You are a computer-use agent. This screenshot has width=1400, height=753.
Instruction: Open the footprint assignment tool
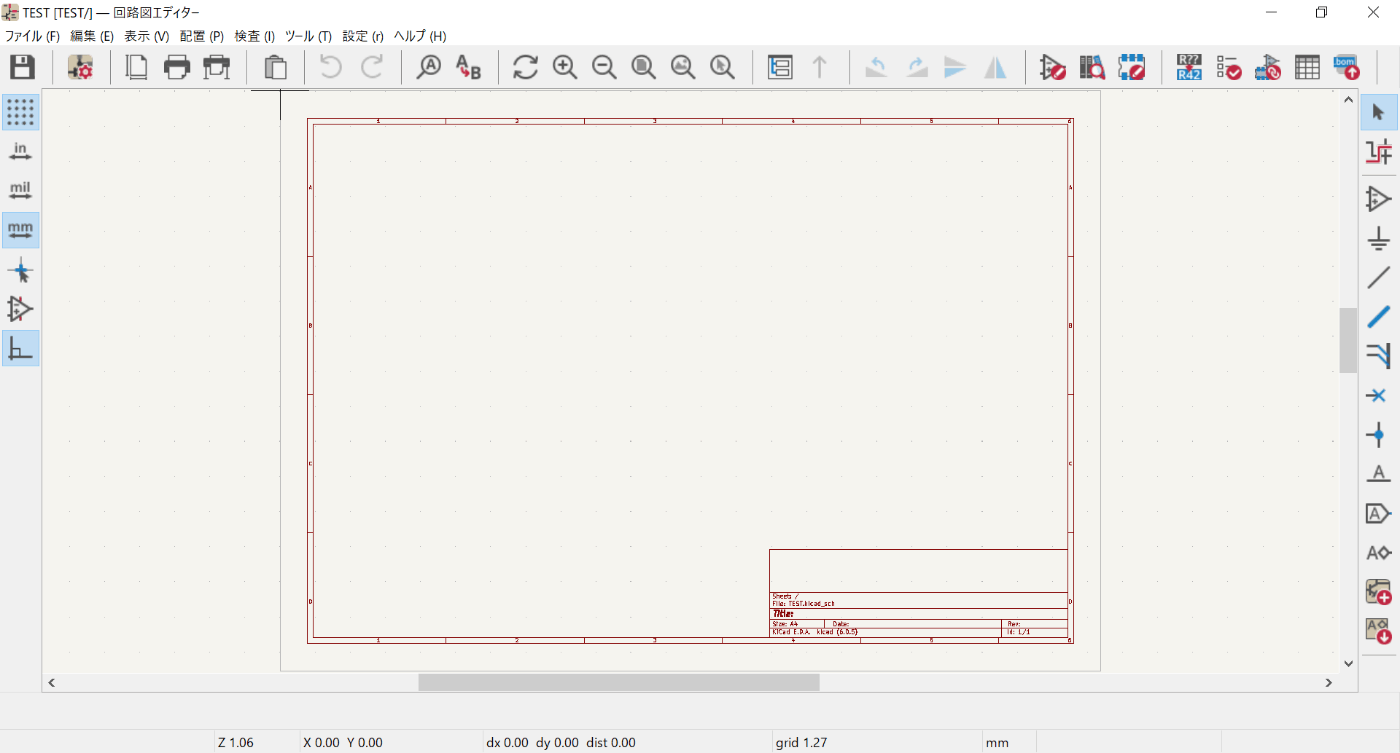[x=1268, y=67]
